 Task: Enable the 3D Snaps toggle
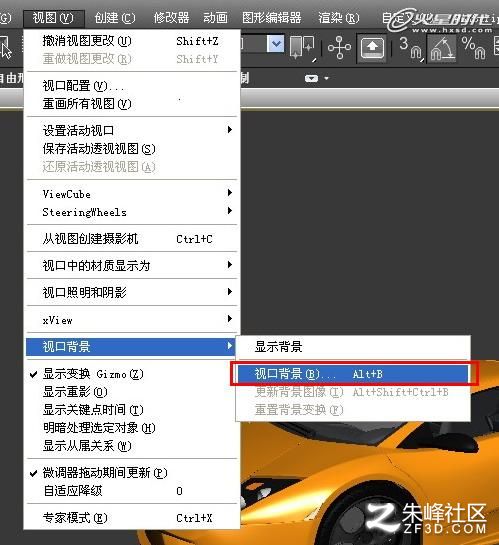(x=411, y=48)
